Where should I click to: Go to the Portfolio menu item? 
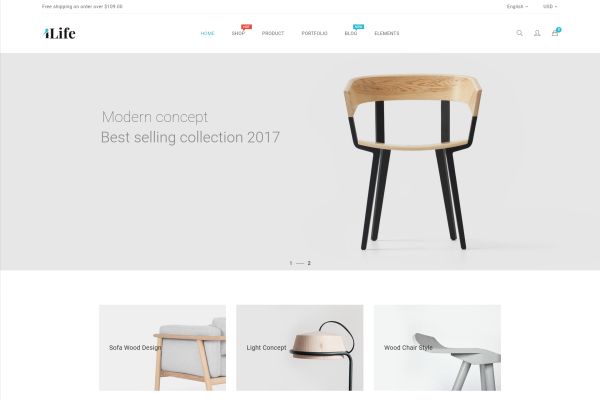point(315,33)
